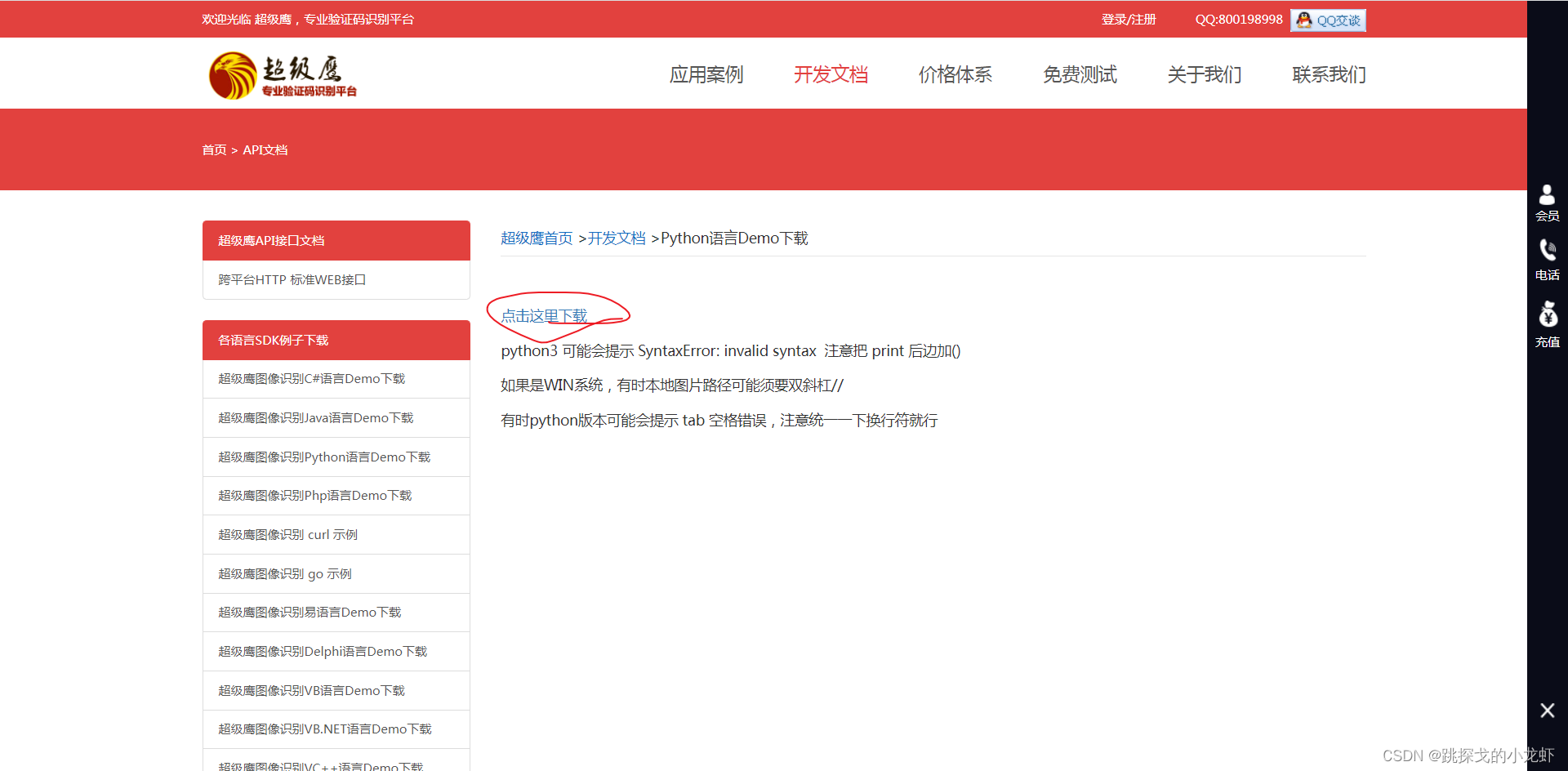Close the right sidebar with the X

pyautogui.click(x=1547, y=711)
